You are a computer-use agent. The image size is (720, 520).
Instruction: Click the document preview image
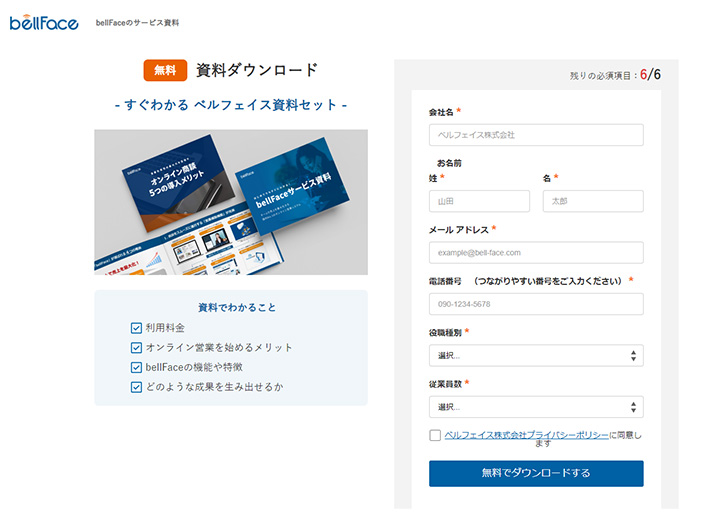pos(231,202)
